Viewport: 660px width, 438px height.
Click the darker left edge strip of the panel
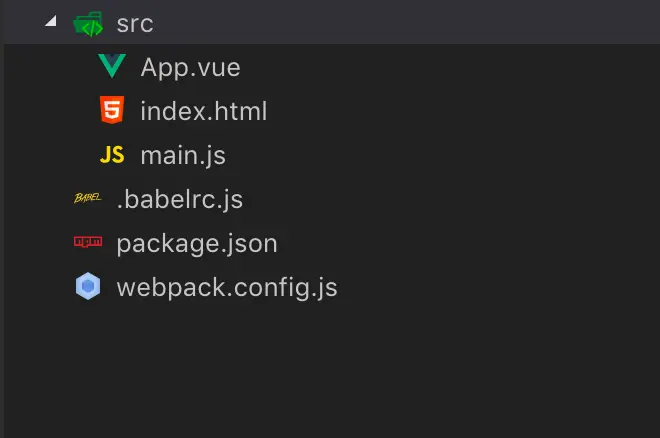click(x=2, y=241)
